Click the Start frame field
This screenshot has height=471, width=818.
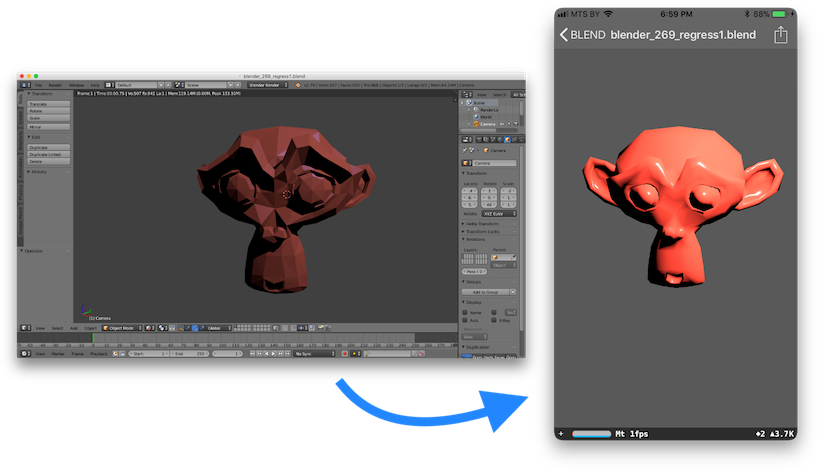[149, 354]
